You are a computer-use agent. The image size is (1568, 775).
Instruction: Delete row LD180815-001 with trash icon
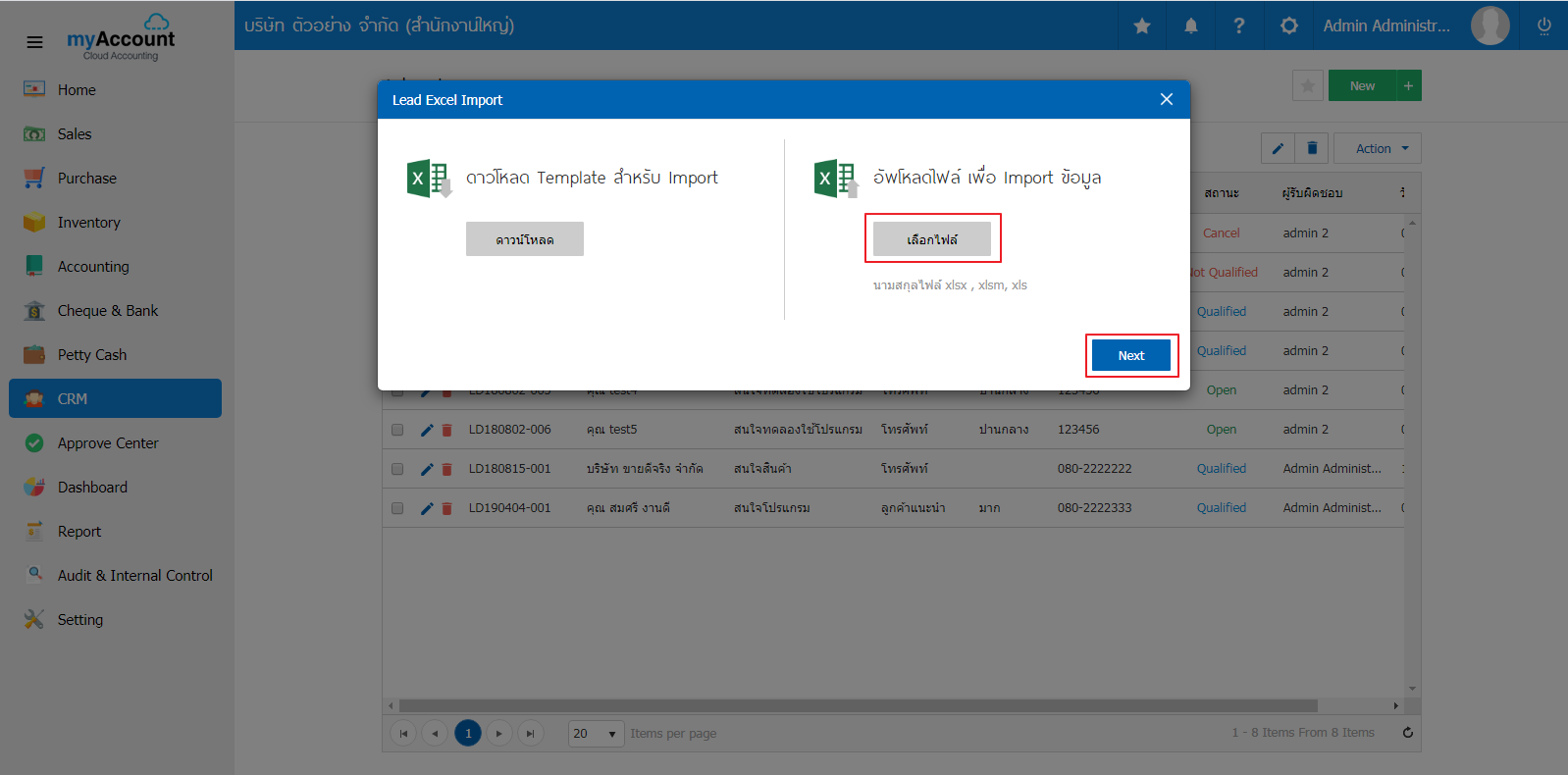[x=446, y=469]
